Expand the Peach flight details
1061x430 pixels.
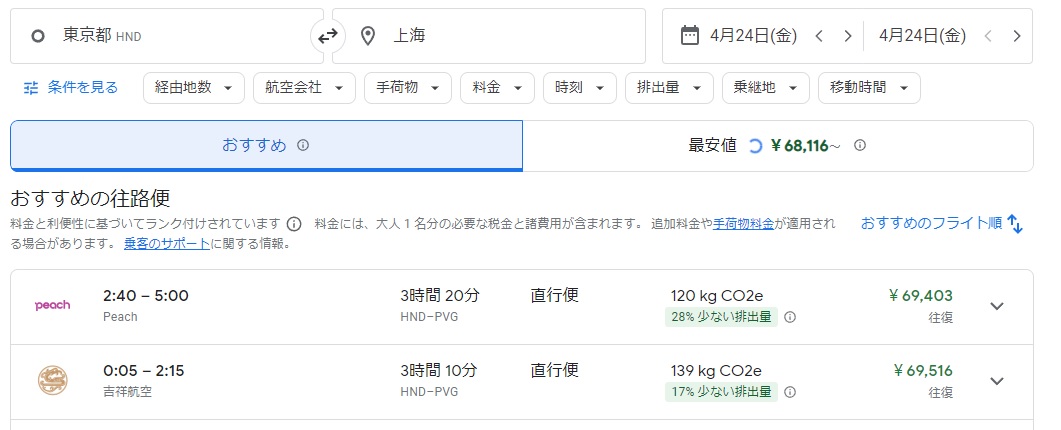[x=996, y=306]
